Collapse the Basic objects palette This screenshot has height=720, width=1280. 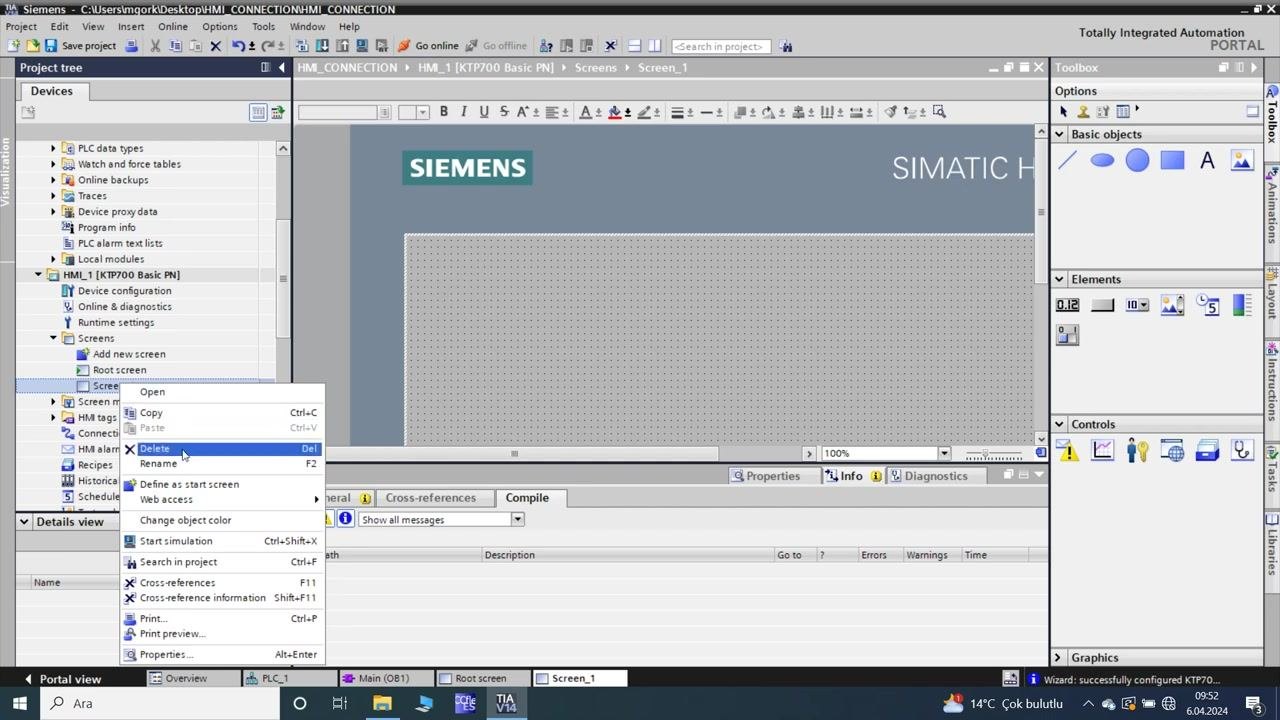point(1059,134)
